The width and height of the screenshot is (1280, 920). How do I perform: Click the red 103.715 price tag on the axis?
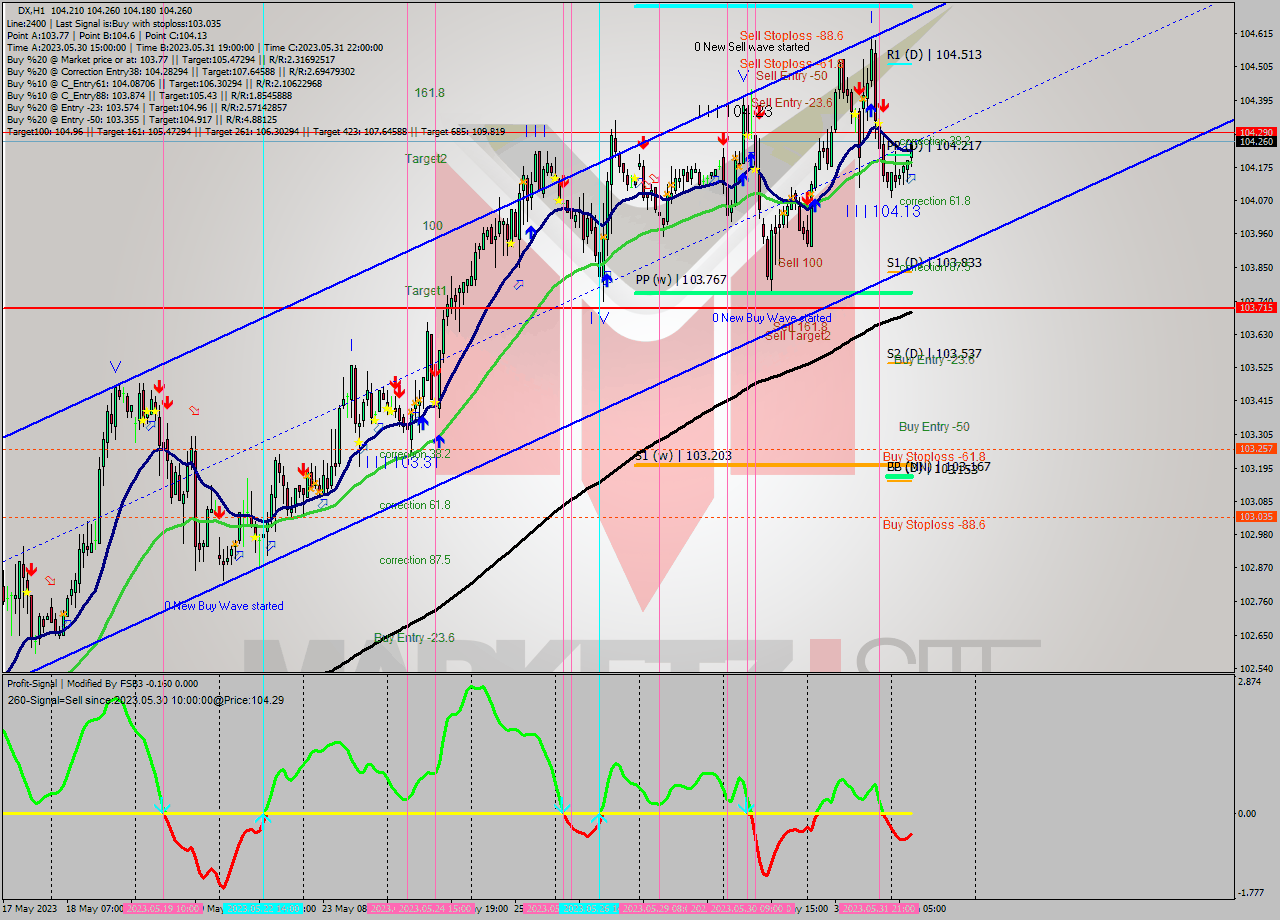pyautogui.click(x=1256, y=308)
